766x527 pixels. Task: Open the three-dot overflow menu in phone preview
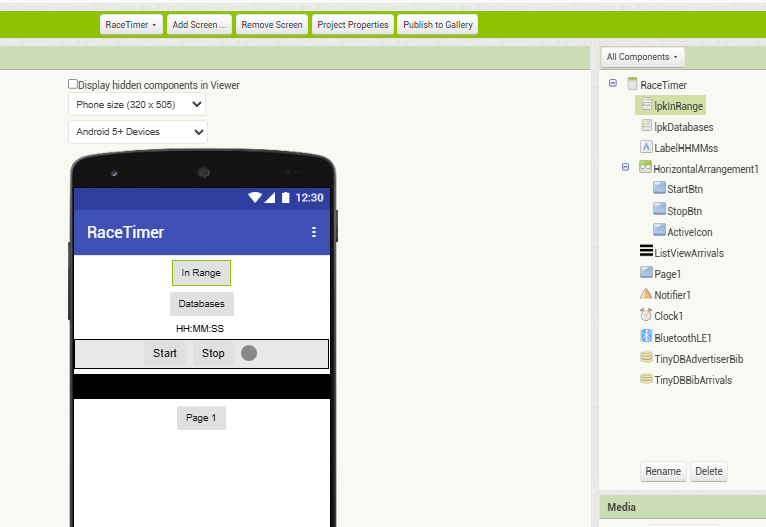[314, 232]
